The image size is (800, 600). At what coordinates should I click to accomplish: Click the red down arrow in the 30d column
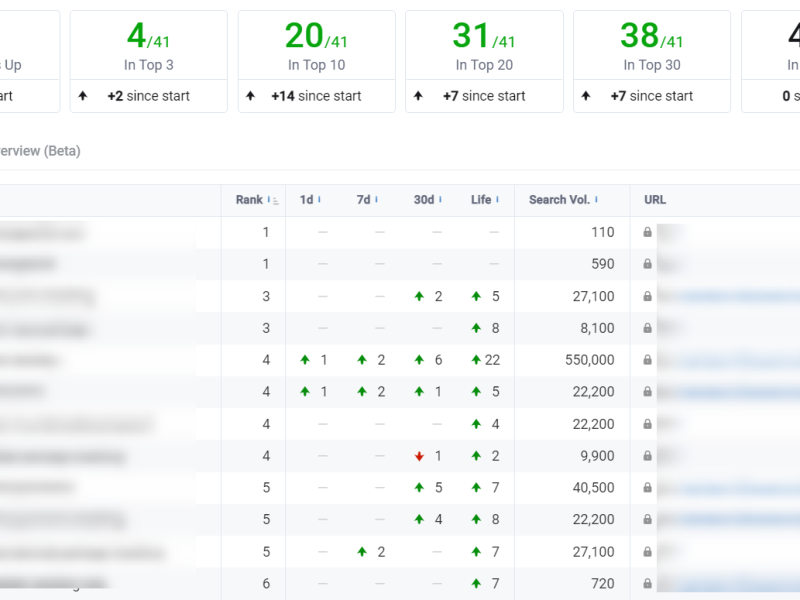click(420, 457)
